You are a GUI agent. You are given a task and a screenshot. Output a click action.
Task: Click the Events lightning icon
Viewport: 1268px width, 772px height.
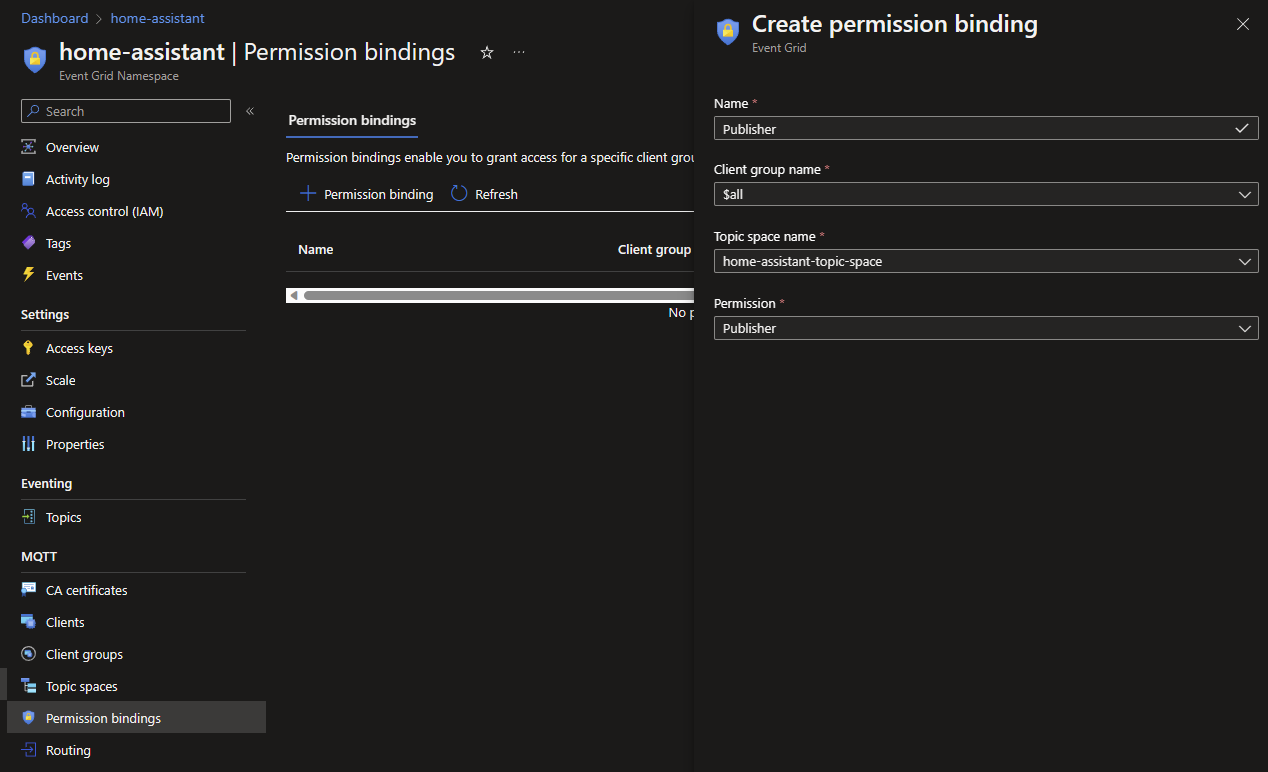point(28,275)
